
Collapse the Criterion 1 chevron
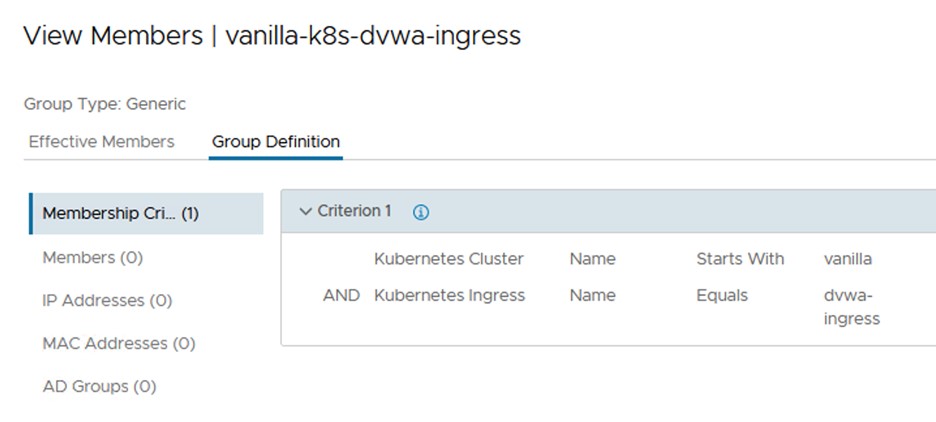[x=306, y=212]
